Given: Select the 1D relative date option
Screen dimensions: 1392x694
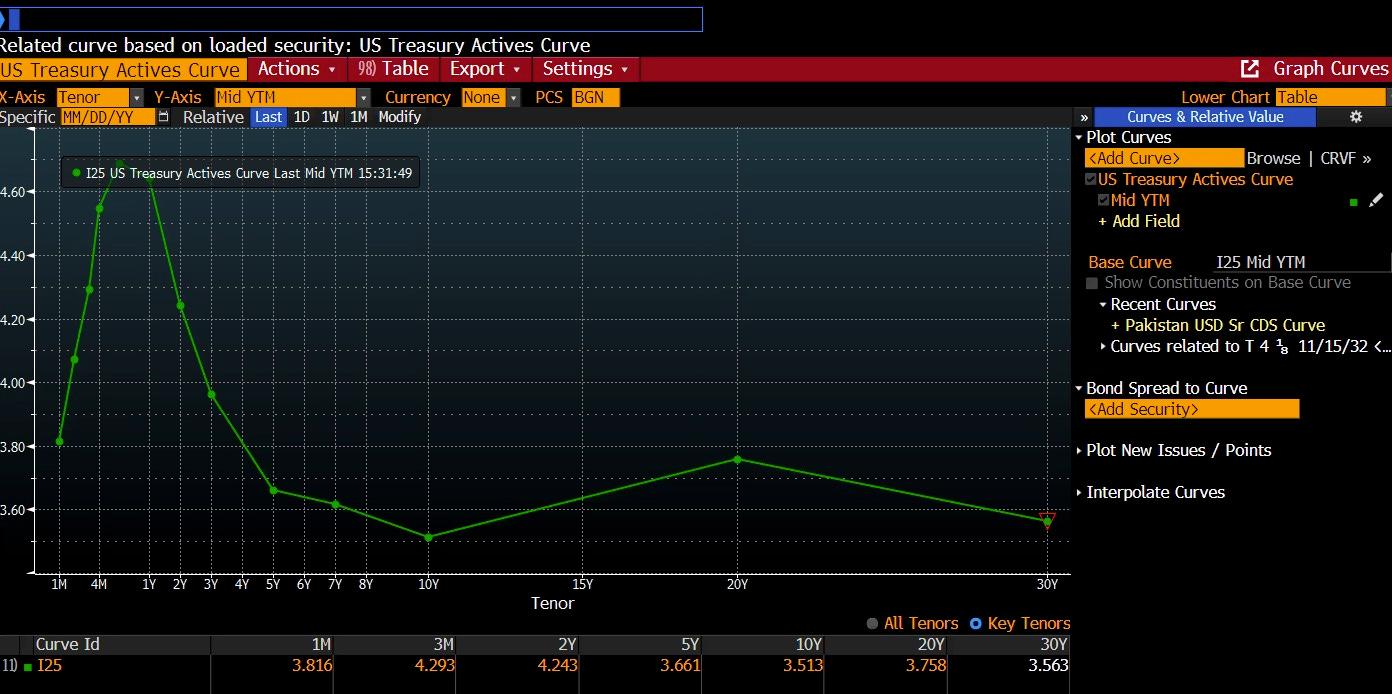Looking at the screenshot, I should click(x=301, y=117).
